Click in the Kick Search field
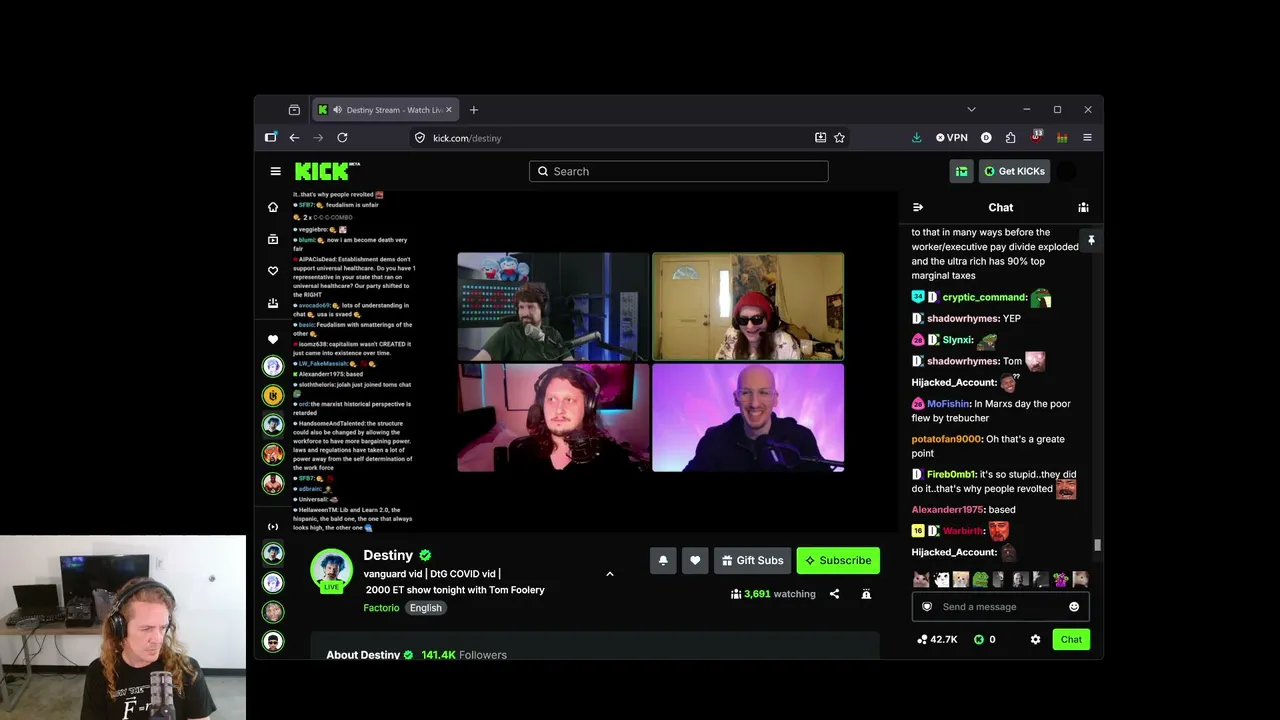 (679, 171)
